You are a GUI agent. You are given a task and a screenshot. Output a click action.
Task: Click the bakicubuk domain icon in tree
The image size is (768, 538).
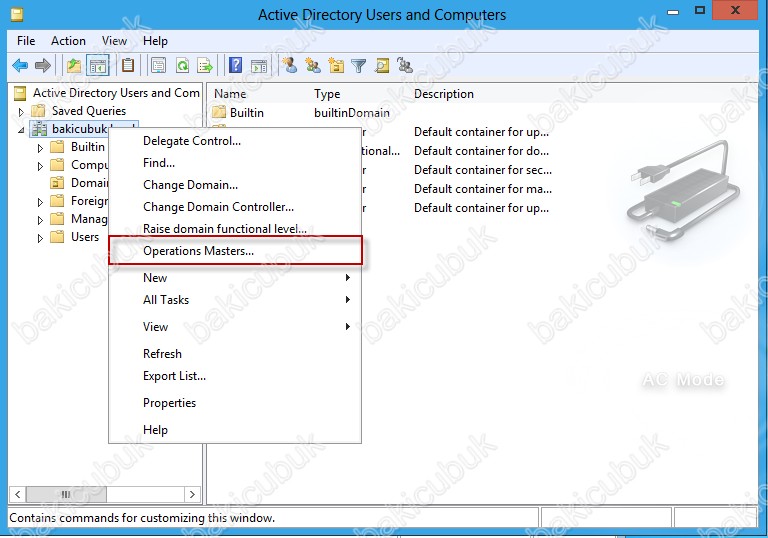pyautogui.click(x=39, y=129)
